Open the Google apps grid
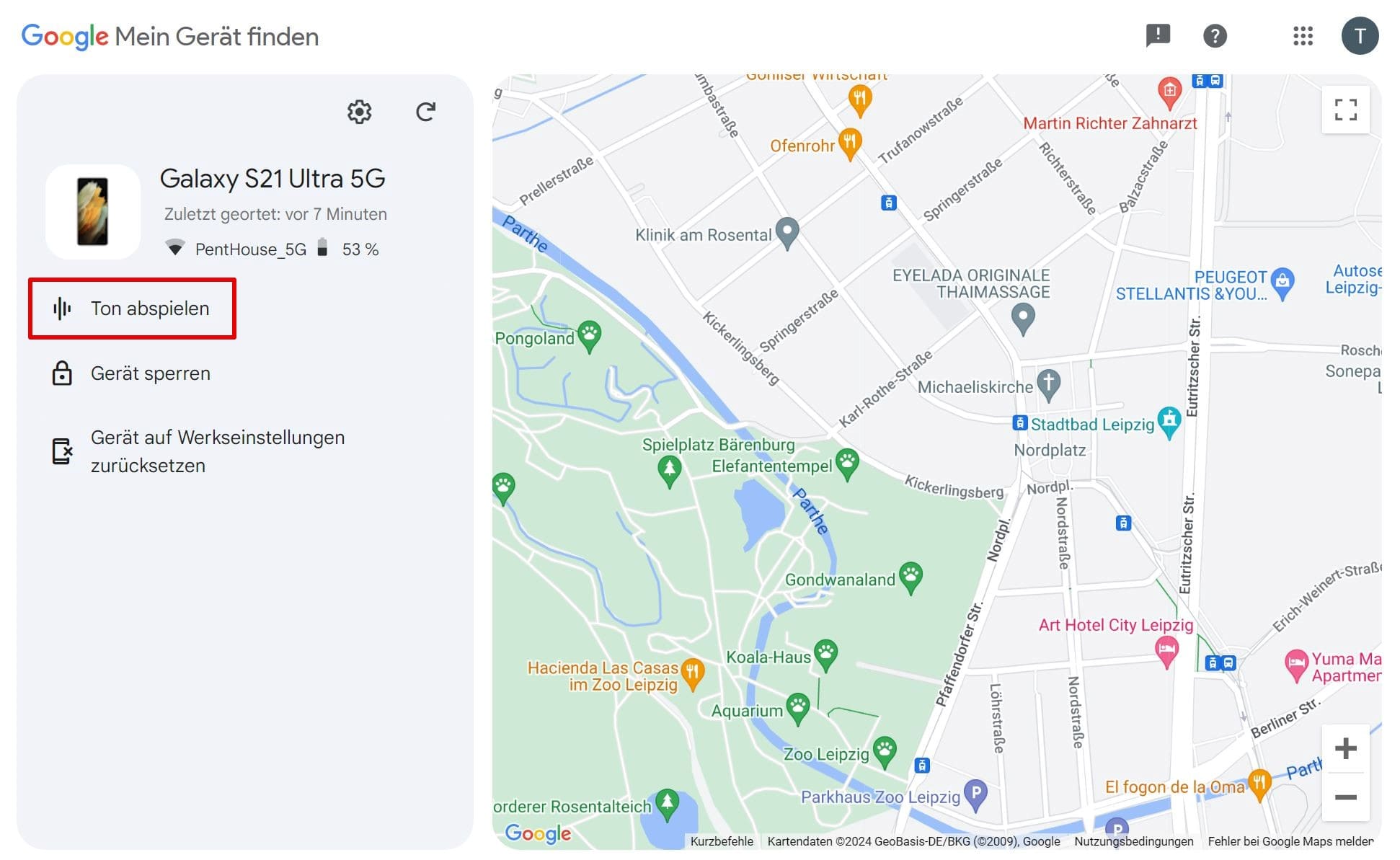1400x860 pixels. point(1303,35)
